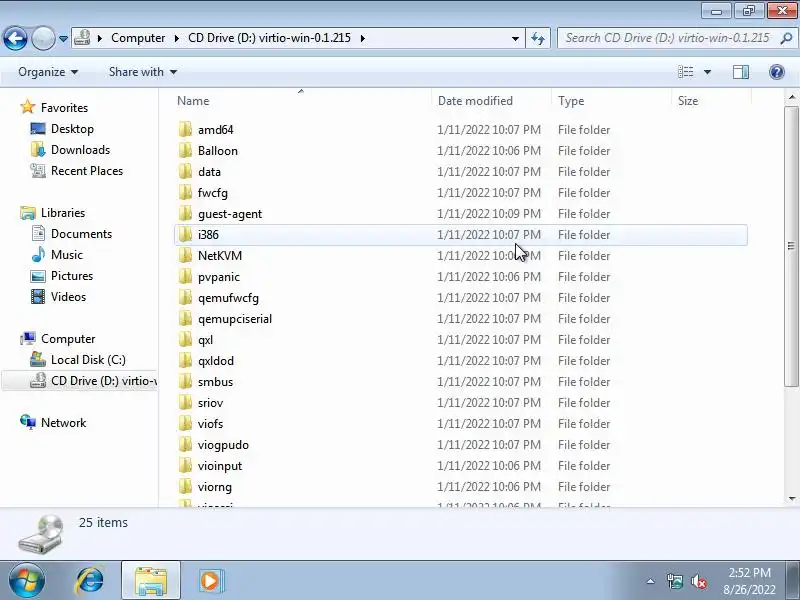Select the amd64 folder icon

click(185, 129)
